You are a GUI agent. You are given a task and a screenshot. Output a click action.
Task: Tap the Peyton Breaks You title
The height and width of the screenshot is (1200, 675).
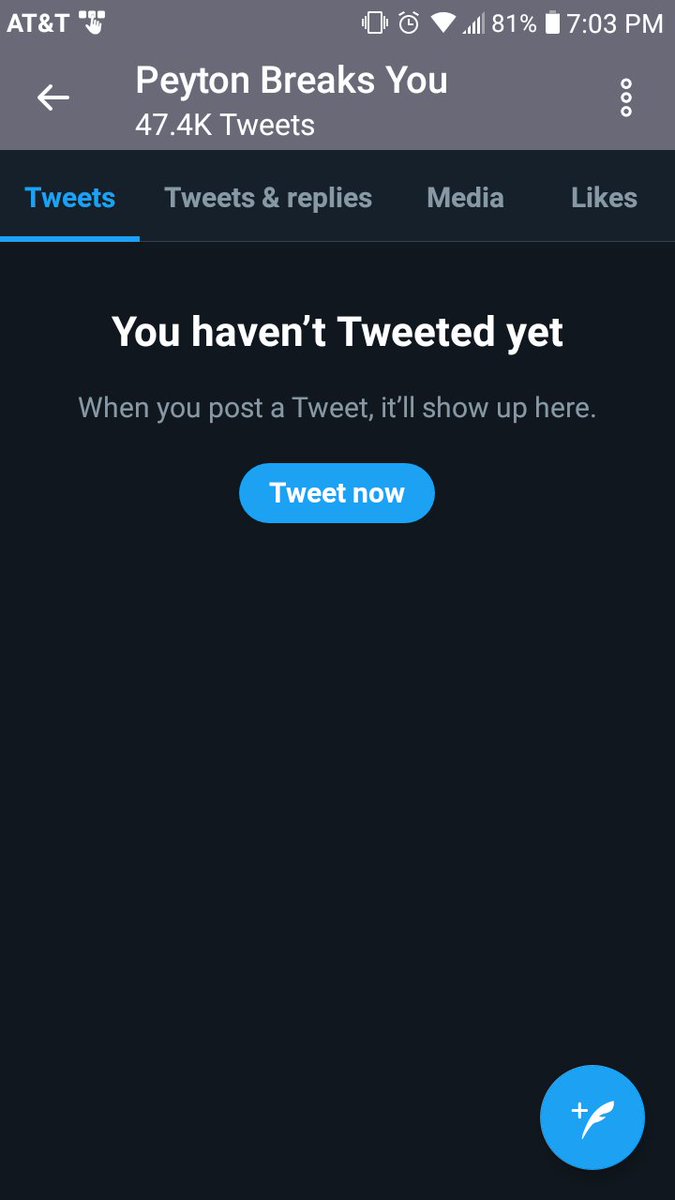click(292, 80)
